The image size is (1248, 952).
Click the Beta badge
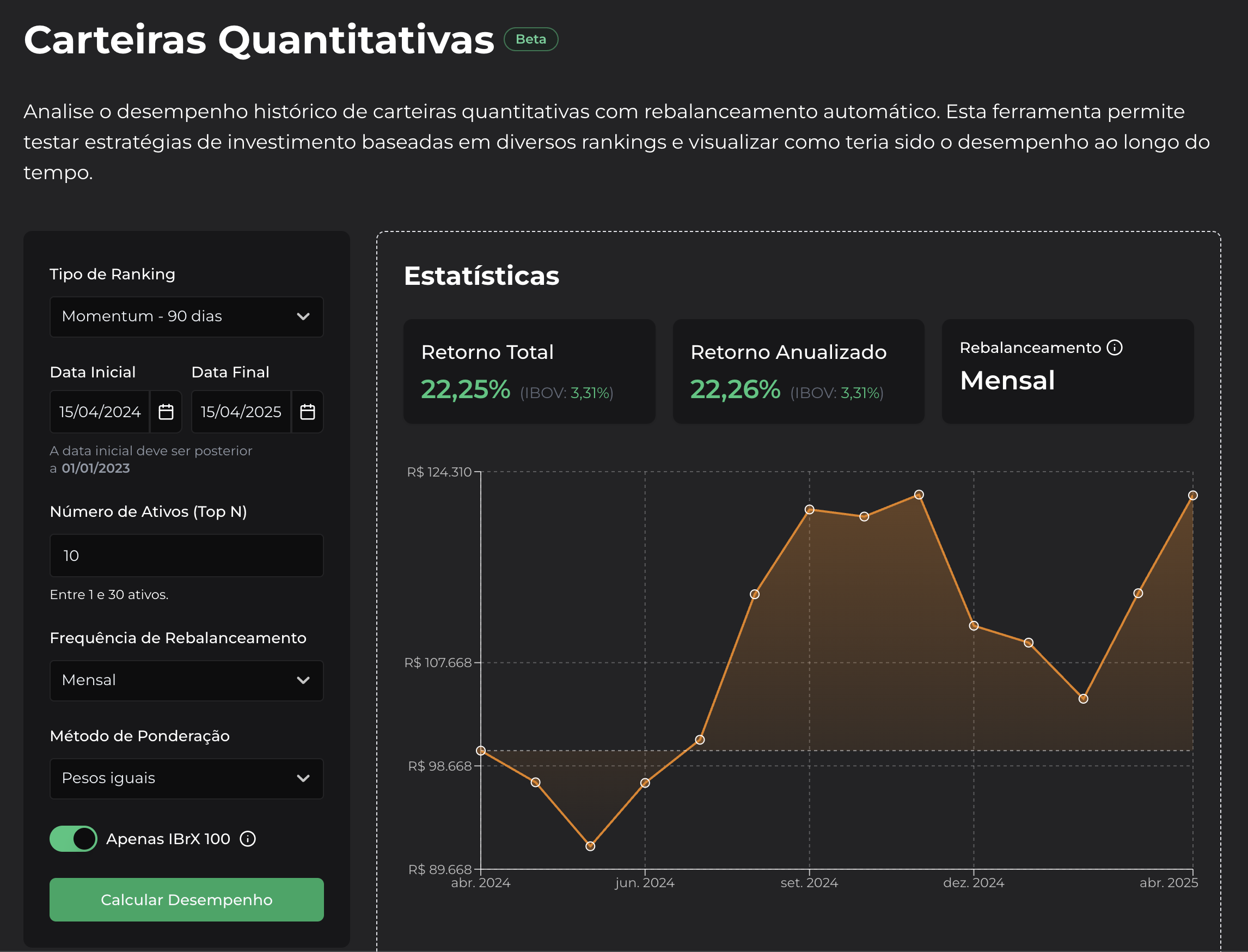click(x=531, y=39)
